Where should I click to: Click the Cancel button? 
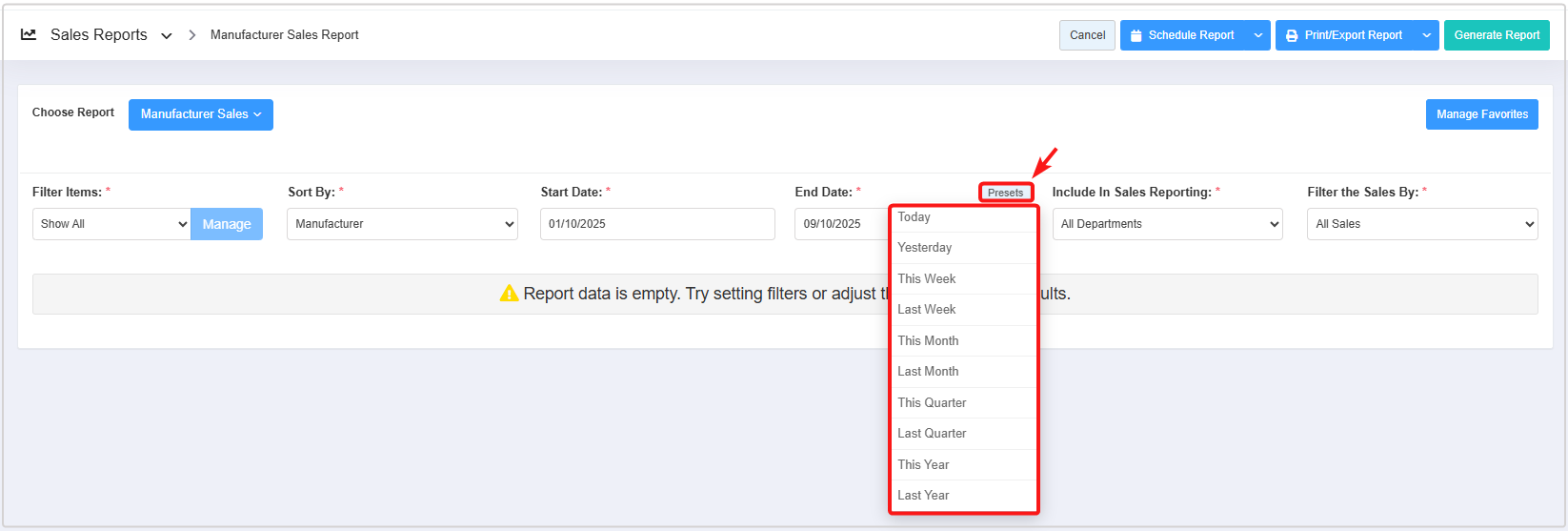(x=1087, y=35)
